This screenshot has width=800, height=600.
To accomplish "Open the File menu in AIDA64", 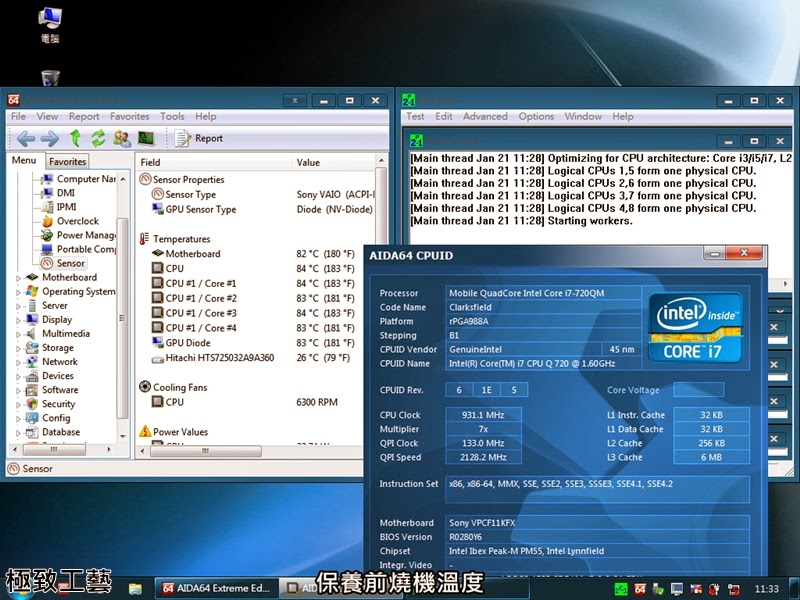I will click(18, 116).
